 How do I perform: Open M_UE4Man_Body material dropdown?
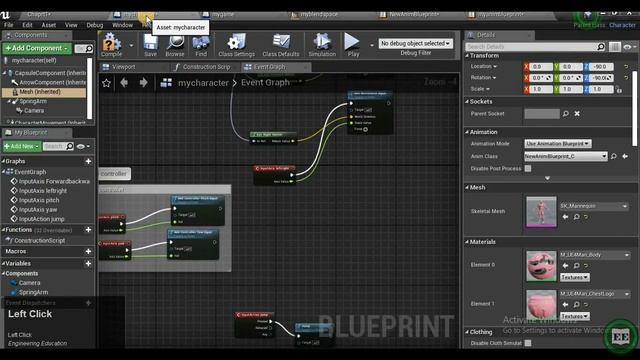point(594,255)
